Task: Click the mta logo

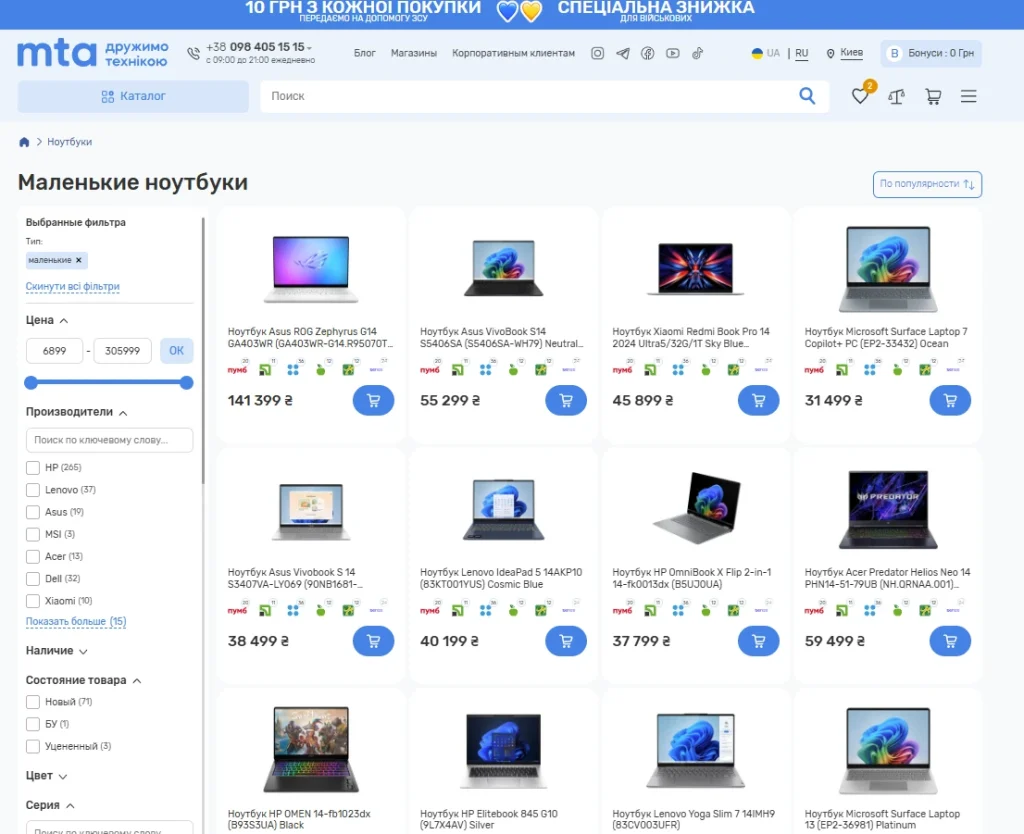Action: [x=57, y=53]
